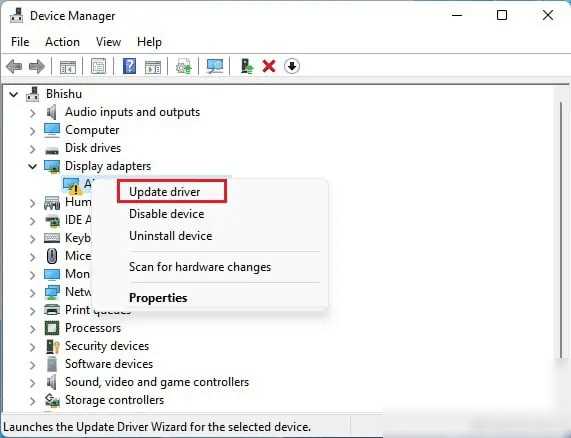
Task: Click the Storage controllers icon
Action: [x=52, y=400]
